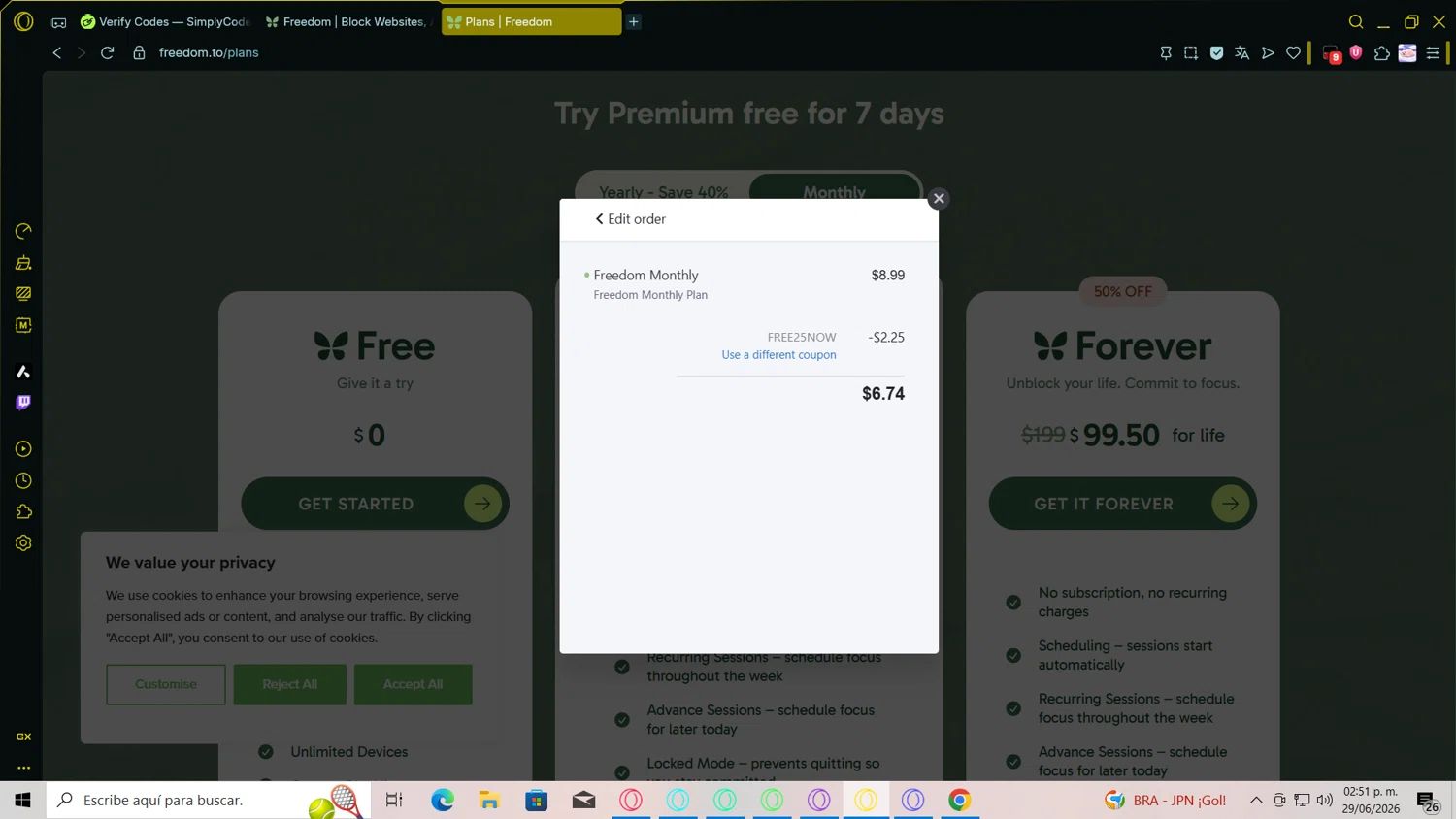The image size is (1456, 819).
Task: Go back with the browser back arrow
Action: click(56, 53)
